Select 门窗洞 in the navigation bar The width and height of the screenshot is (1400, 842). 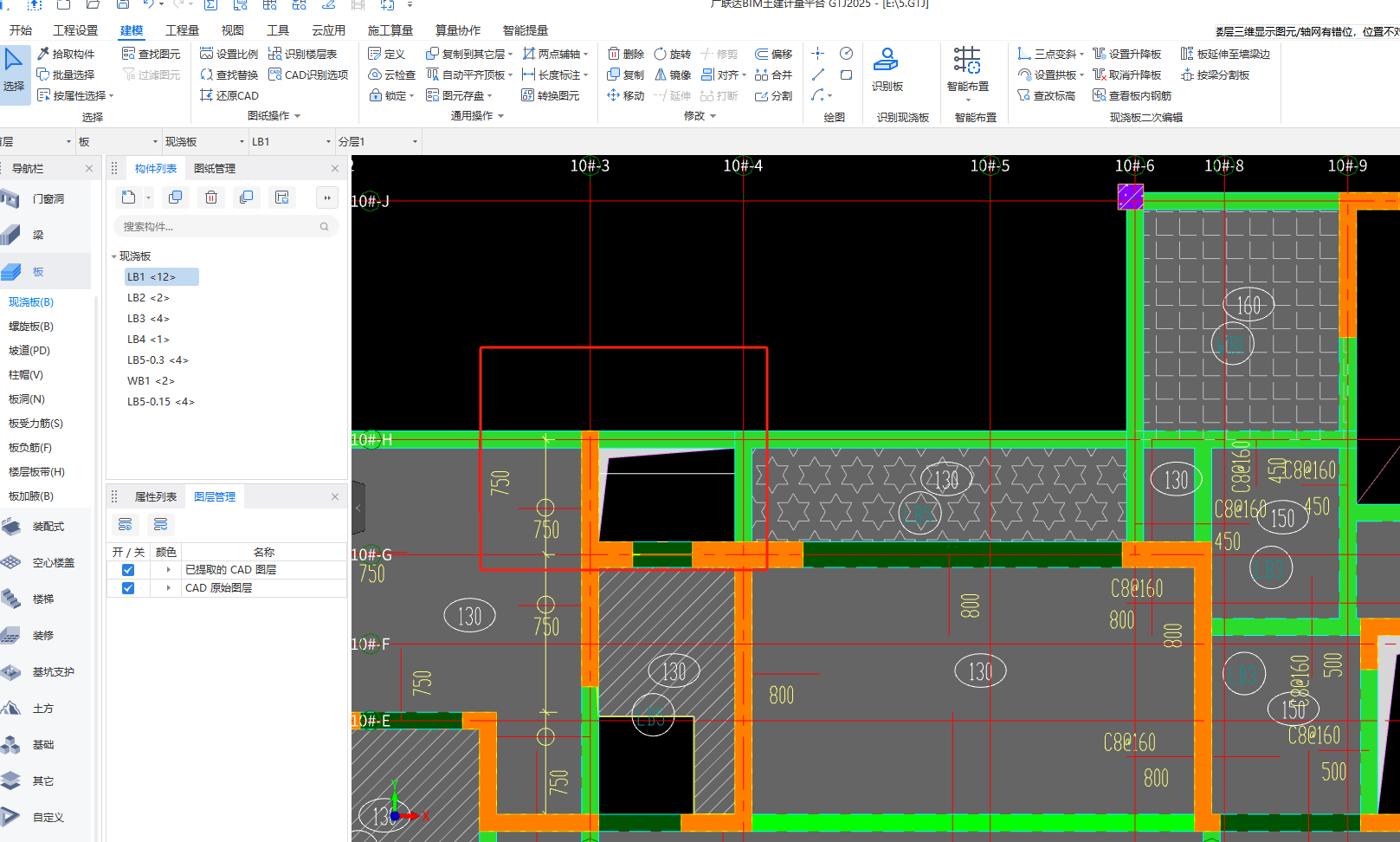48,198
